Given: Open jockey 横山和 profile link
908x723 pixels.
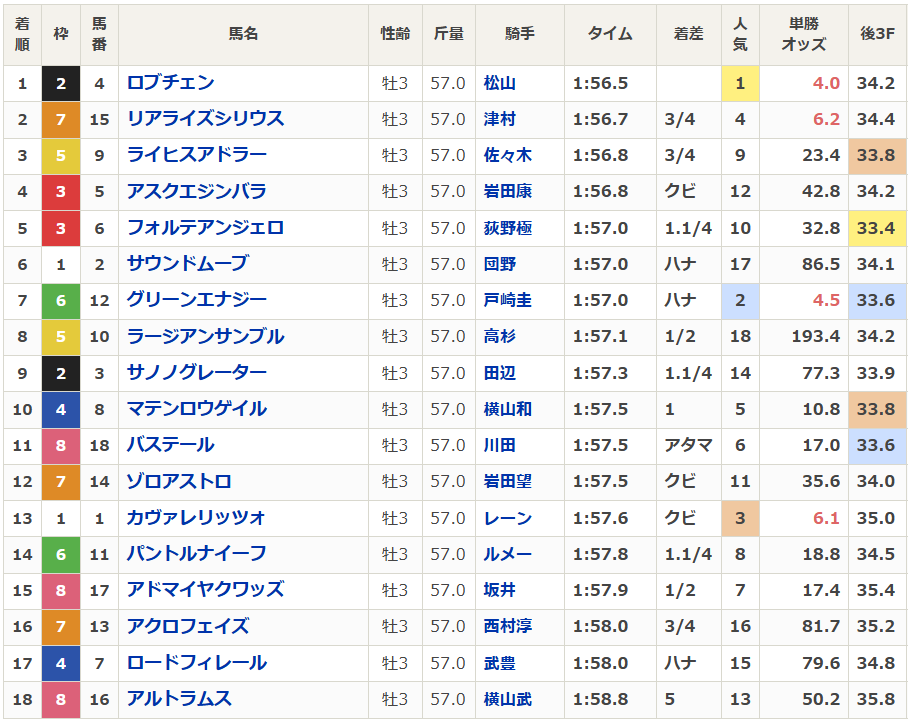Looking at the screenshot, I should (x=508, y=409).
